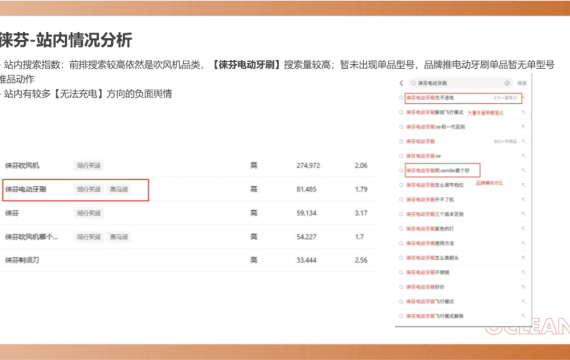The height and width of the screenshot is (360, 570).
Task: Click the 徕芬吹风机哪个... truncated keyword
Action: (x=31, y=237)
